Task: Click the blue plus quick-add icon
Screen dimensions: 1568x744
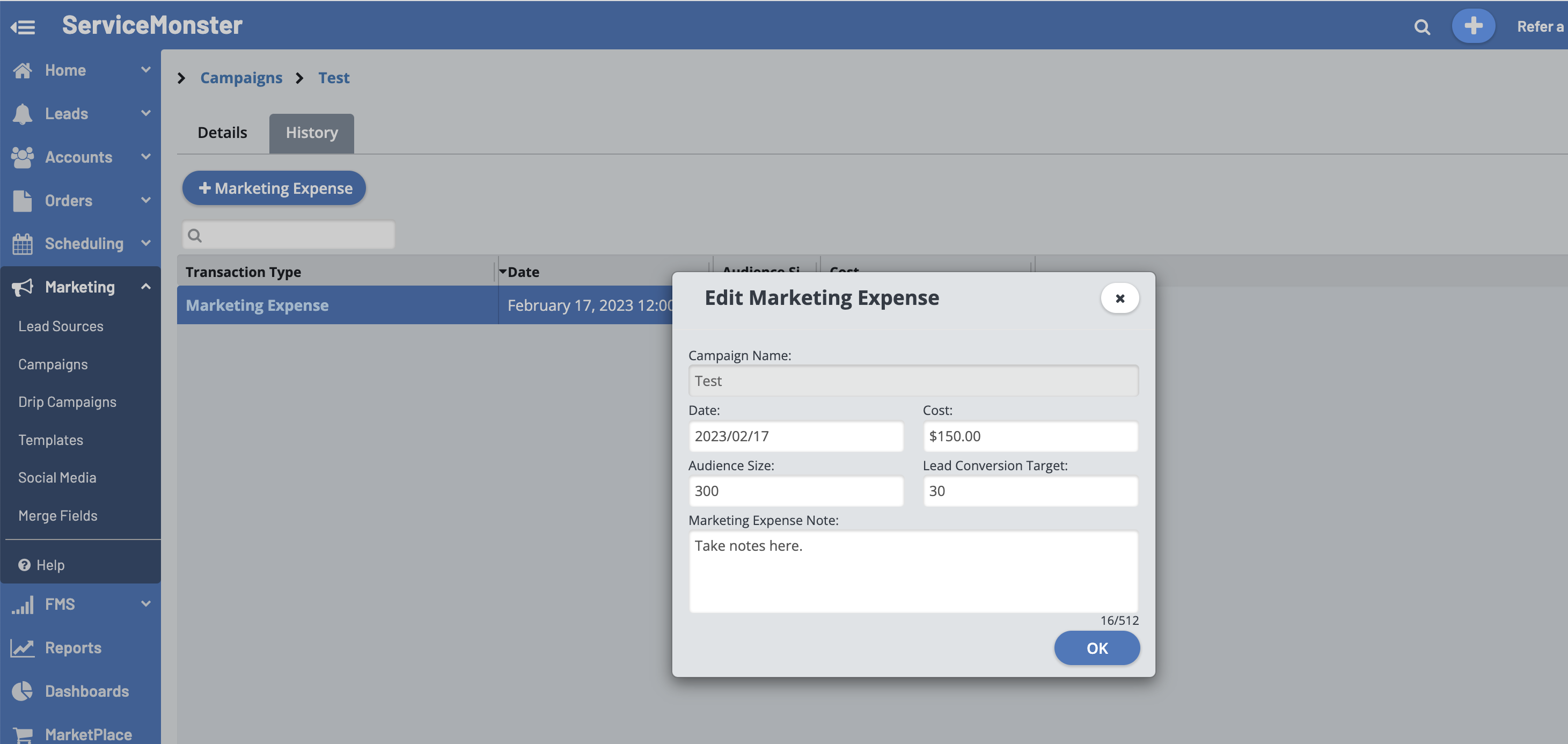Action: click(x=1473, y=26)
